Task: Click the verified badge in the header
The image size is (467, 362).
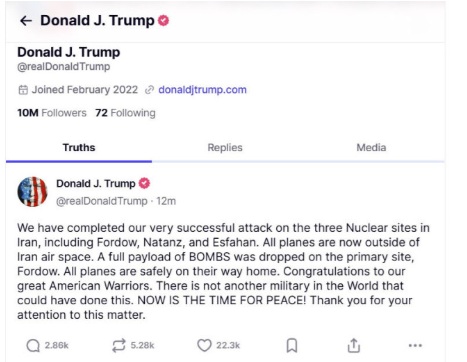Action: [x=163, y=21]
